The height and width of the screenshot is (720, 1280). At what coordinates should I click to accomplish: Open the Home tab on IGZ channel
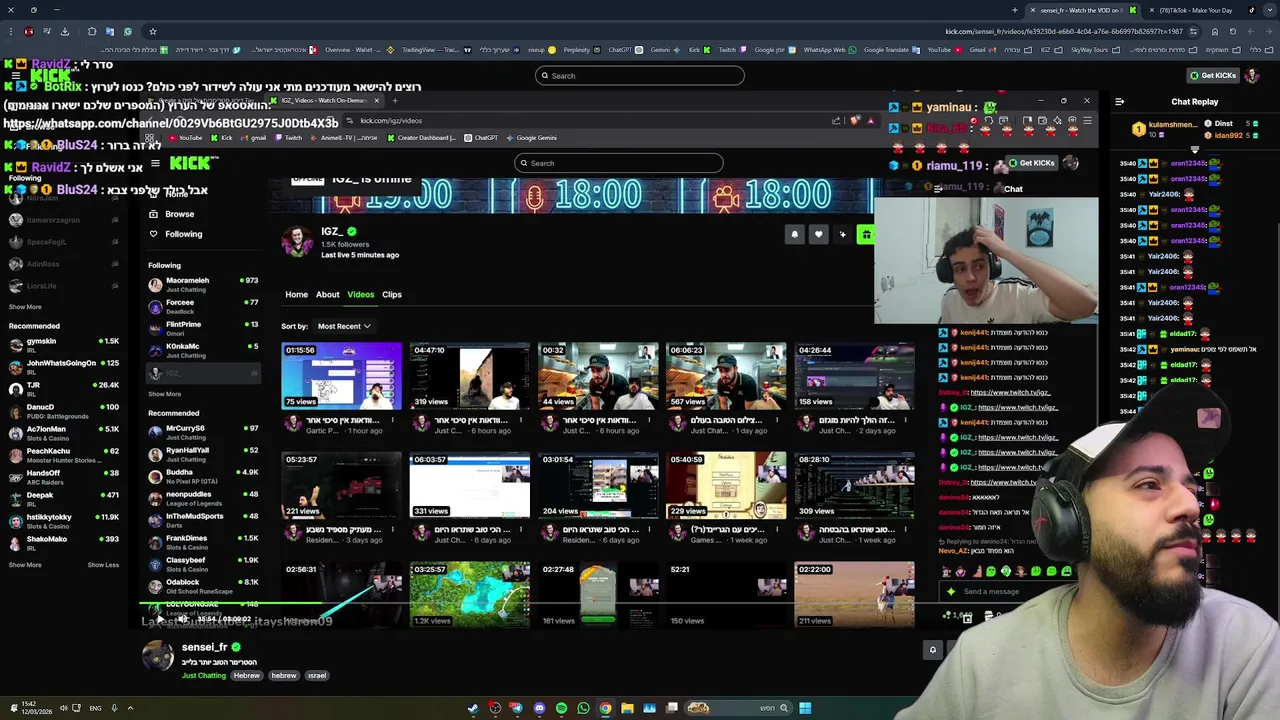(x=297, y=294)
